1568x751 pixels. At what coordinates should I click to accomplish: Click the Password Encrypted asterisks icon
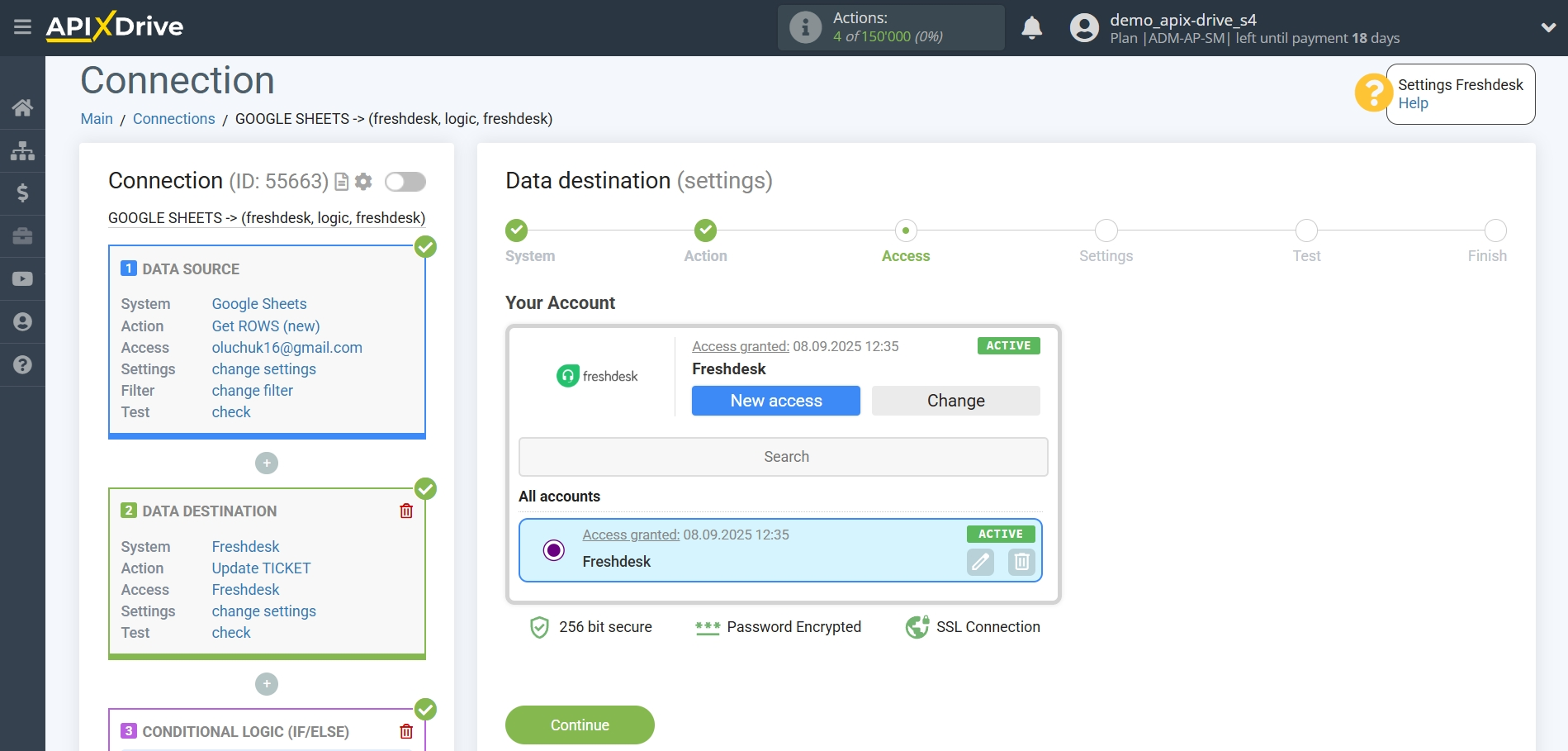click(x=708, y=628)
